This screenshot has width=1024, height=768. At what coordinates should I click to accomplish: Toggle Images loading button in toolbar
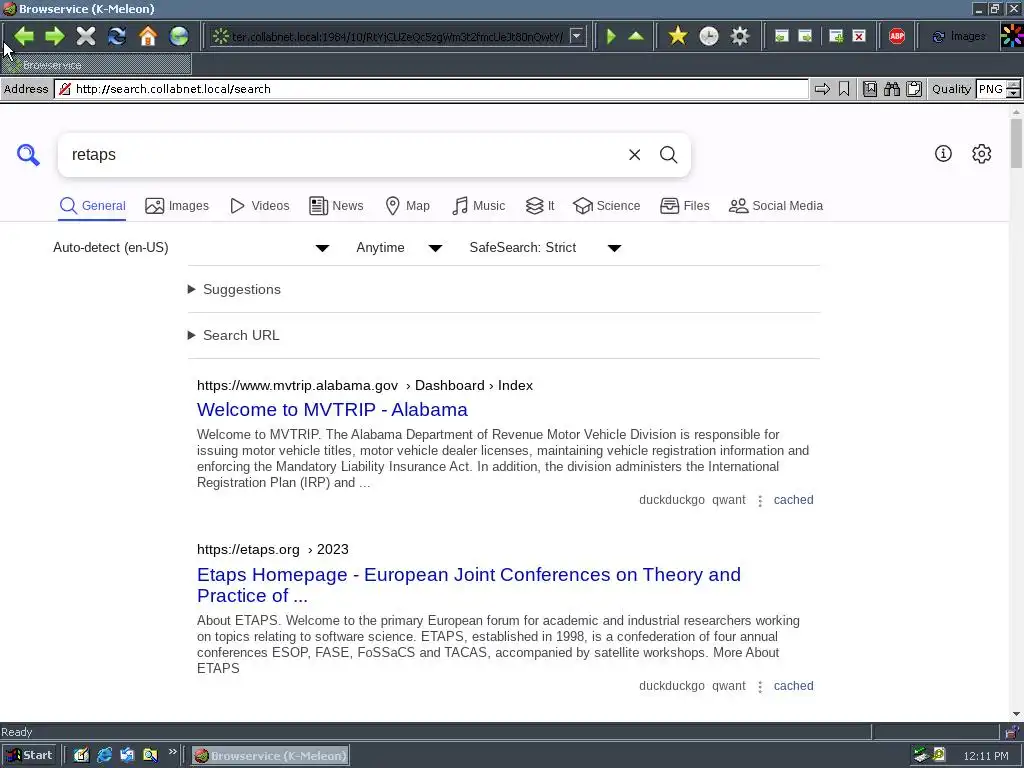pyautogui.click(x=959, y=36)
